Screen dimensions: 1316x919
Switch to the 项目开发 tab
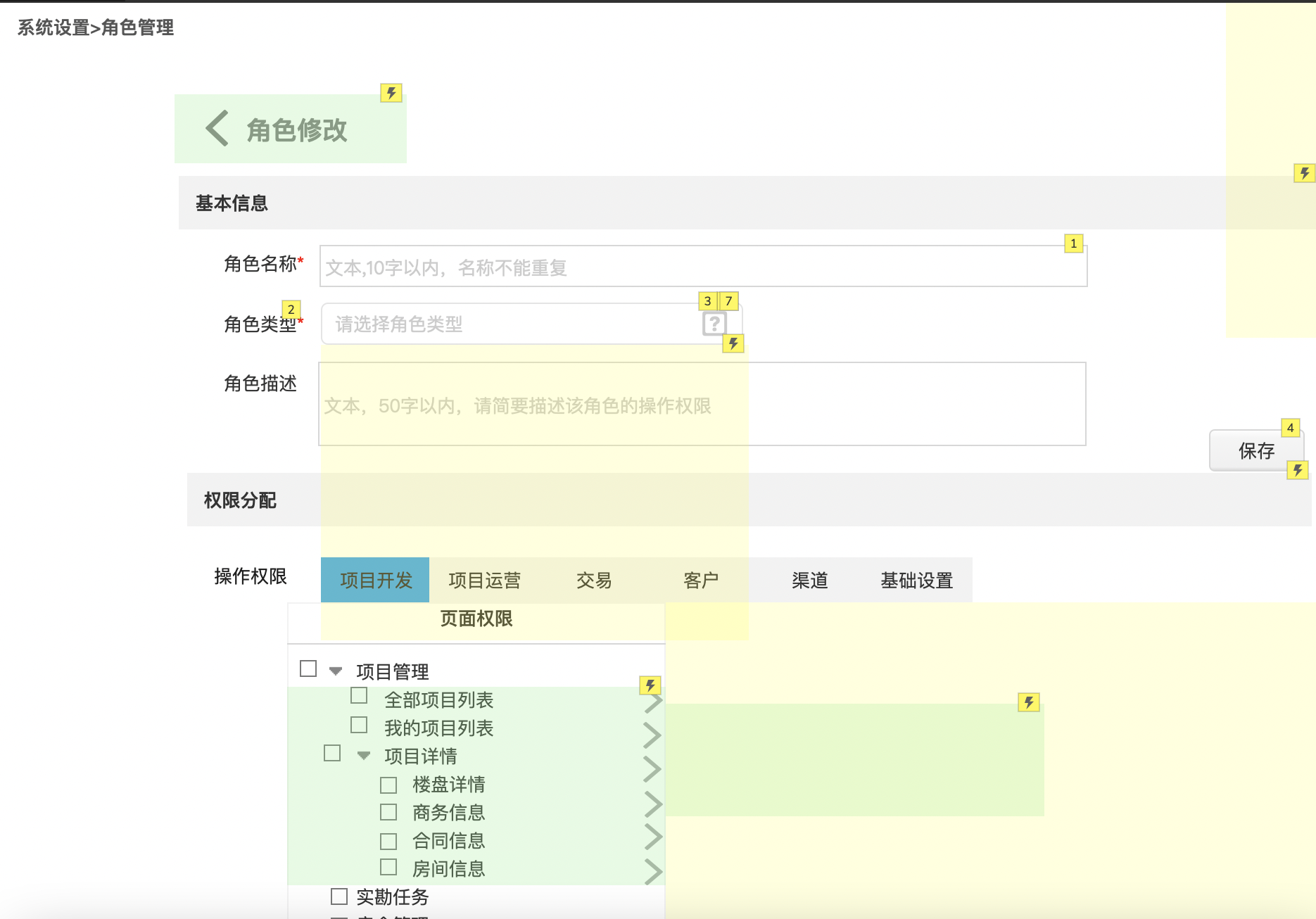(x=375, y=580)
